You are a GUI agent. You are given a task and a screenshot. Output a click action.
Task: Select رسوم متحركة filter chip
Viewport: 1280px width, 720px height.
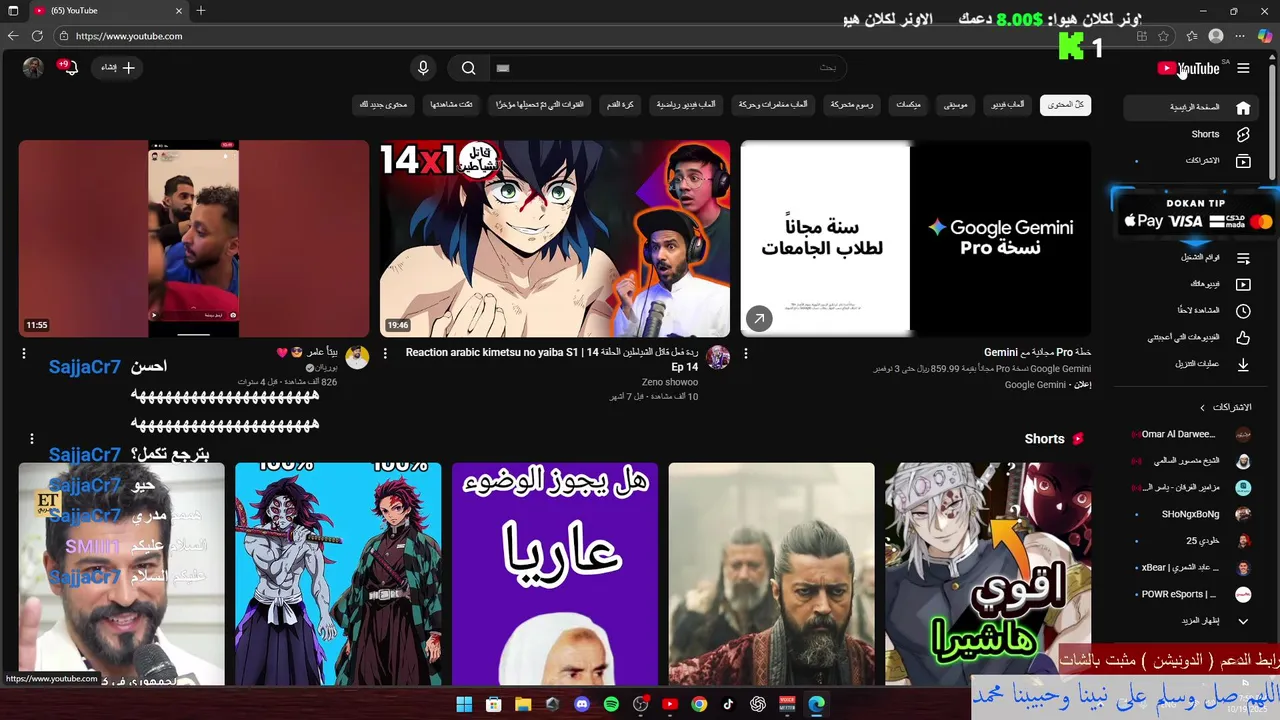click(852, 104)
